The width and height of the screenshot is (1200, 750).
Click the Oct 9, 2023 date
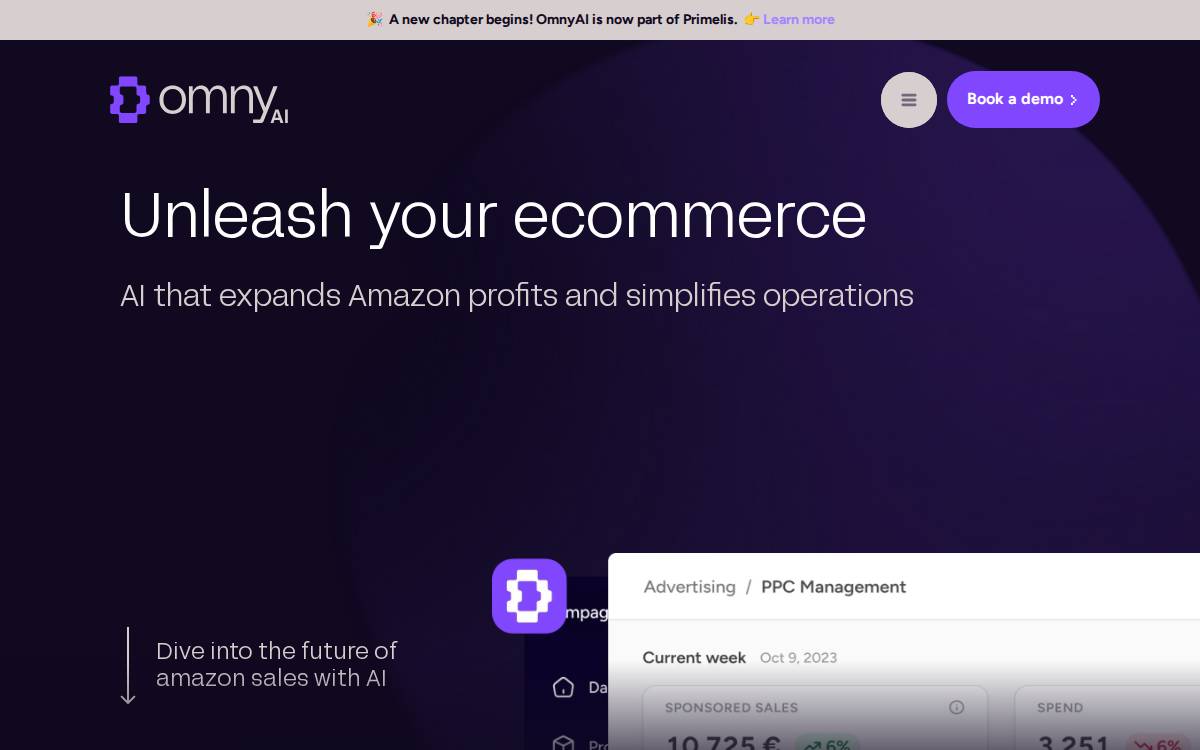(x=798, y=657)
